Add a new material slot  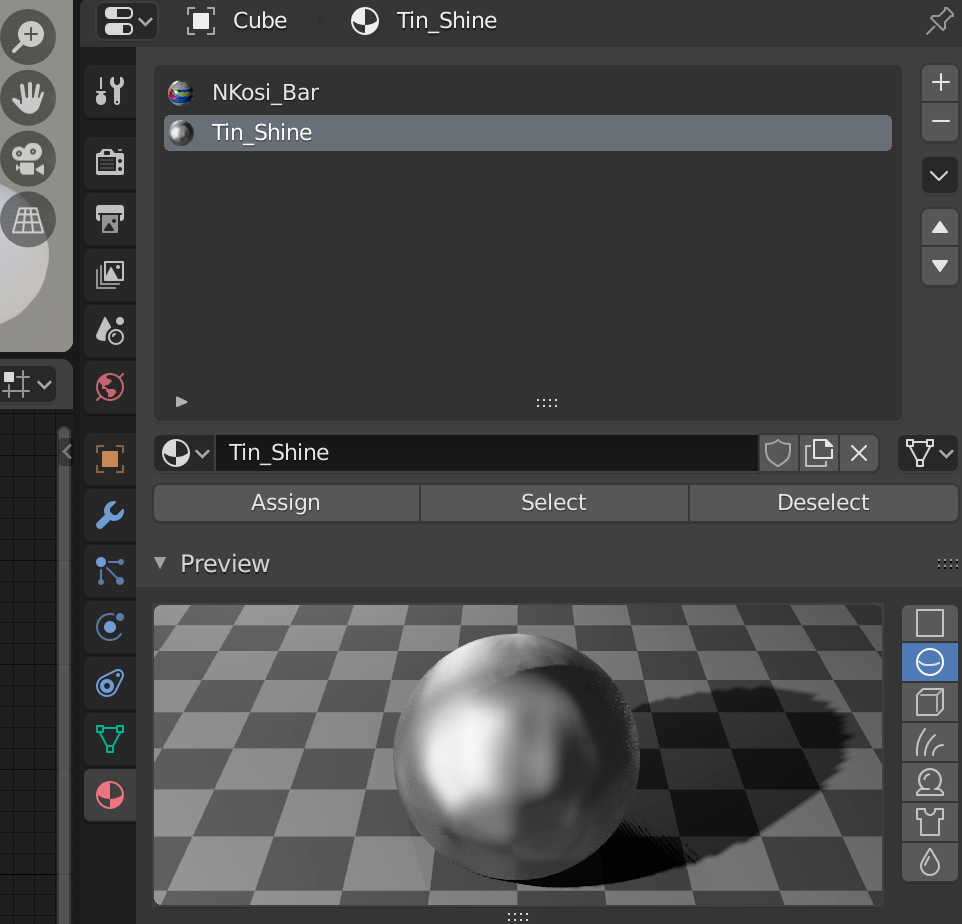940,83
